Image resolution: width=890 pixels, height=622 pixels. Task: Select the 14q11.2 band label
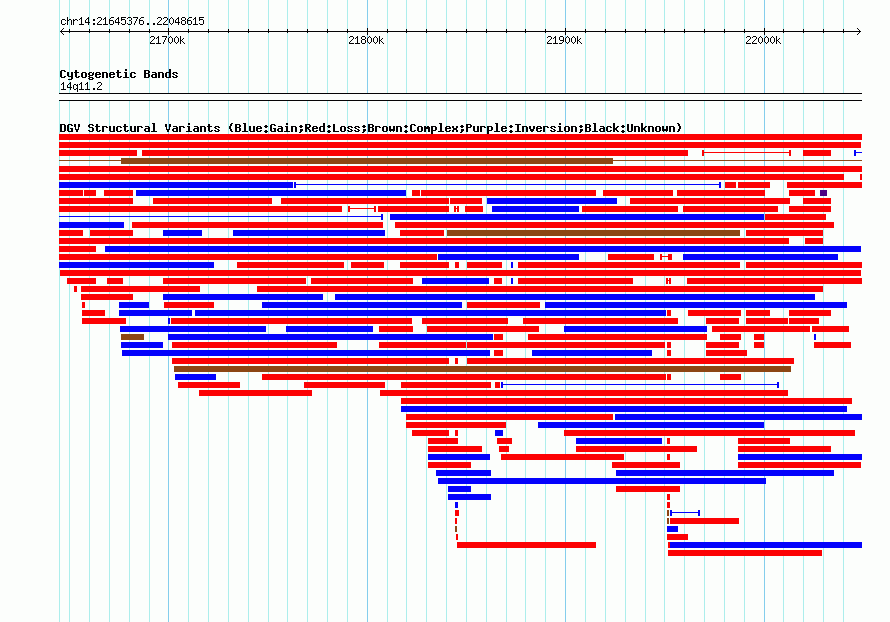tap(81, 86)
